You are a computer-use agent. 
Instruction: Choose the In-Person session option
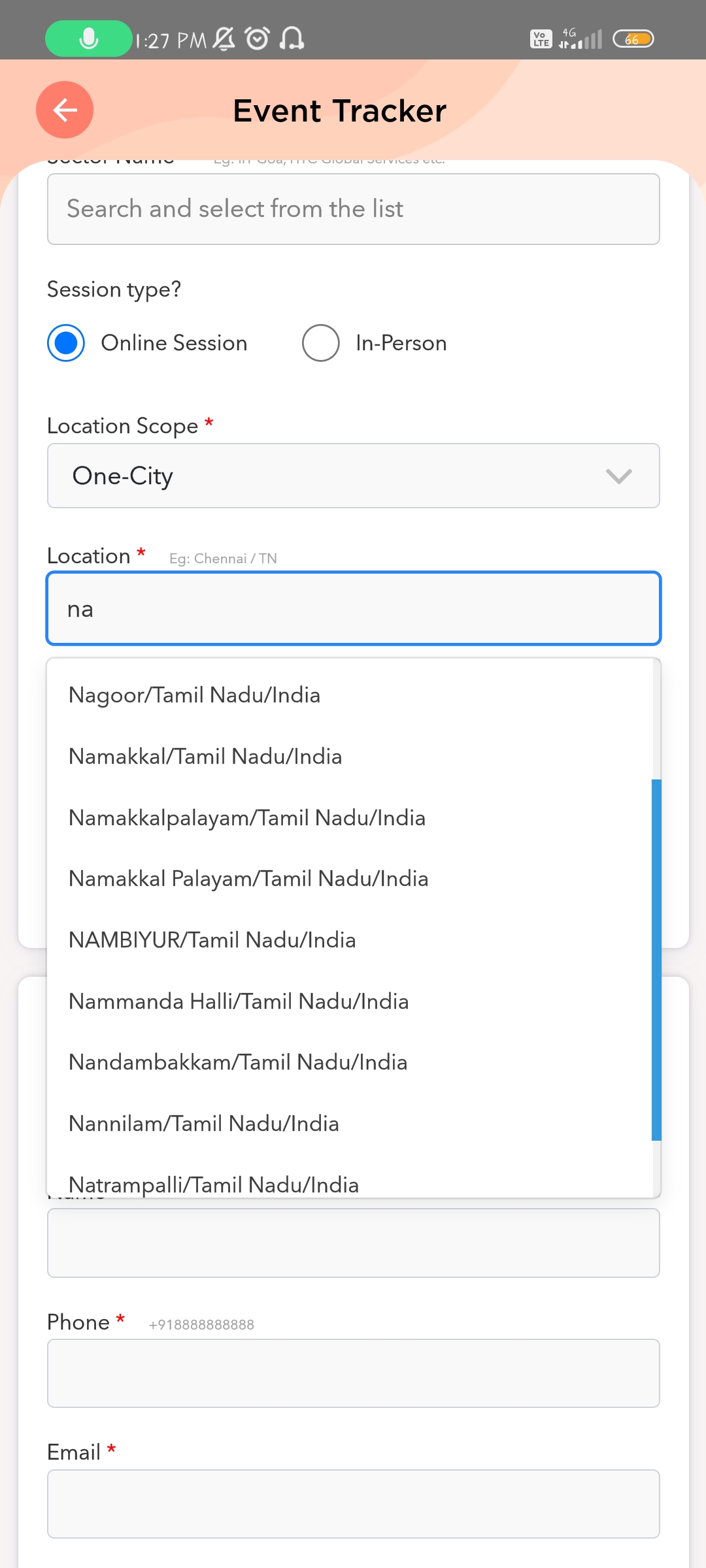[321, 343]
